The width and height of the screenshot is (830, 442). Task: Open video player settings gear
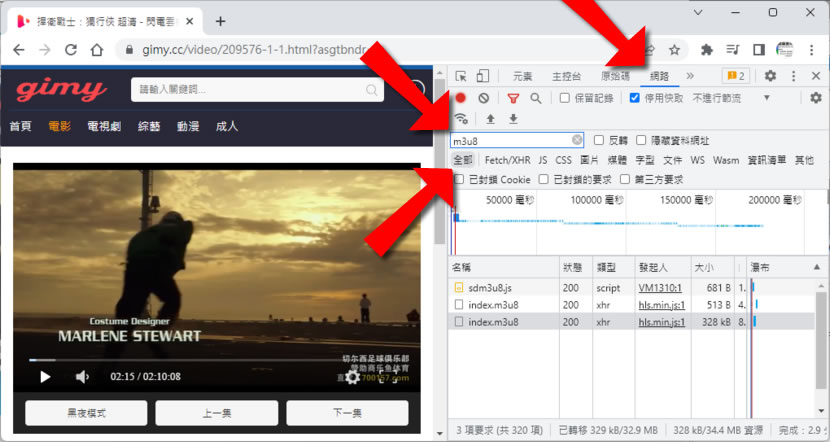coord(352,377)
